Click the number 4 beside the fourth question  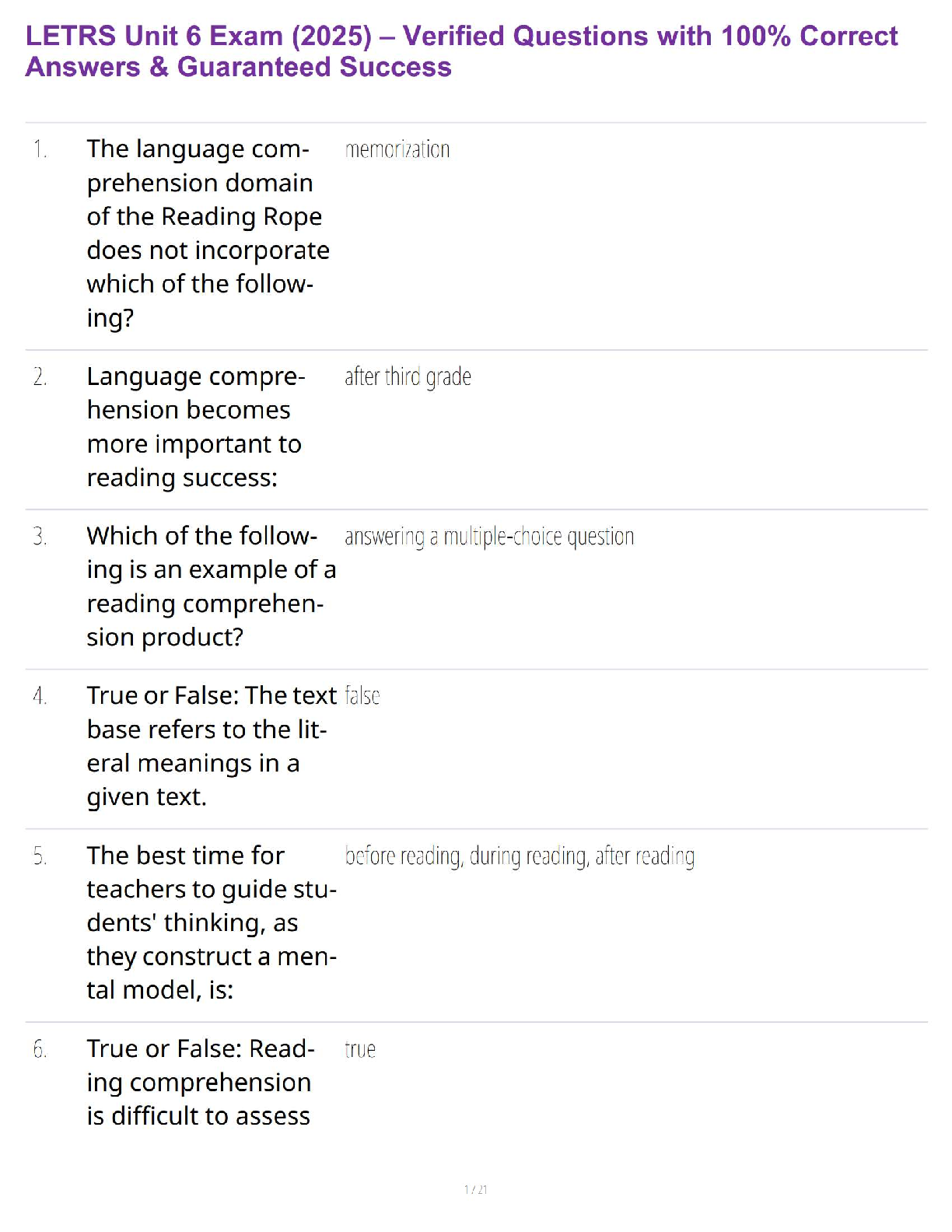pos(40,696)
